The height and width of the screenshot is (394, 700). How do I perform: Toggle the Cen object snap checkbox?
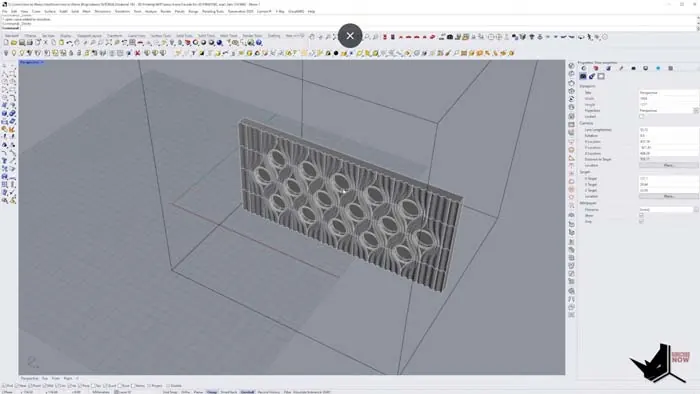pos(58,386)
